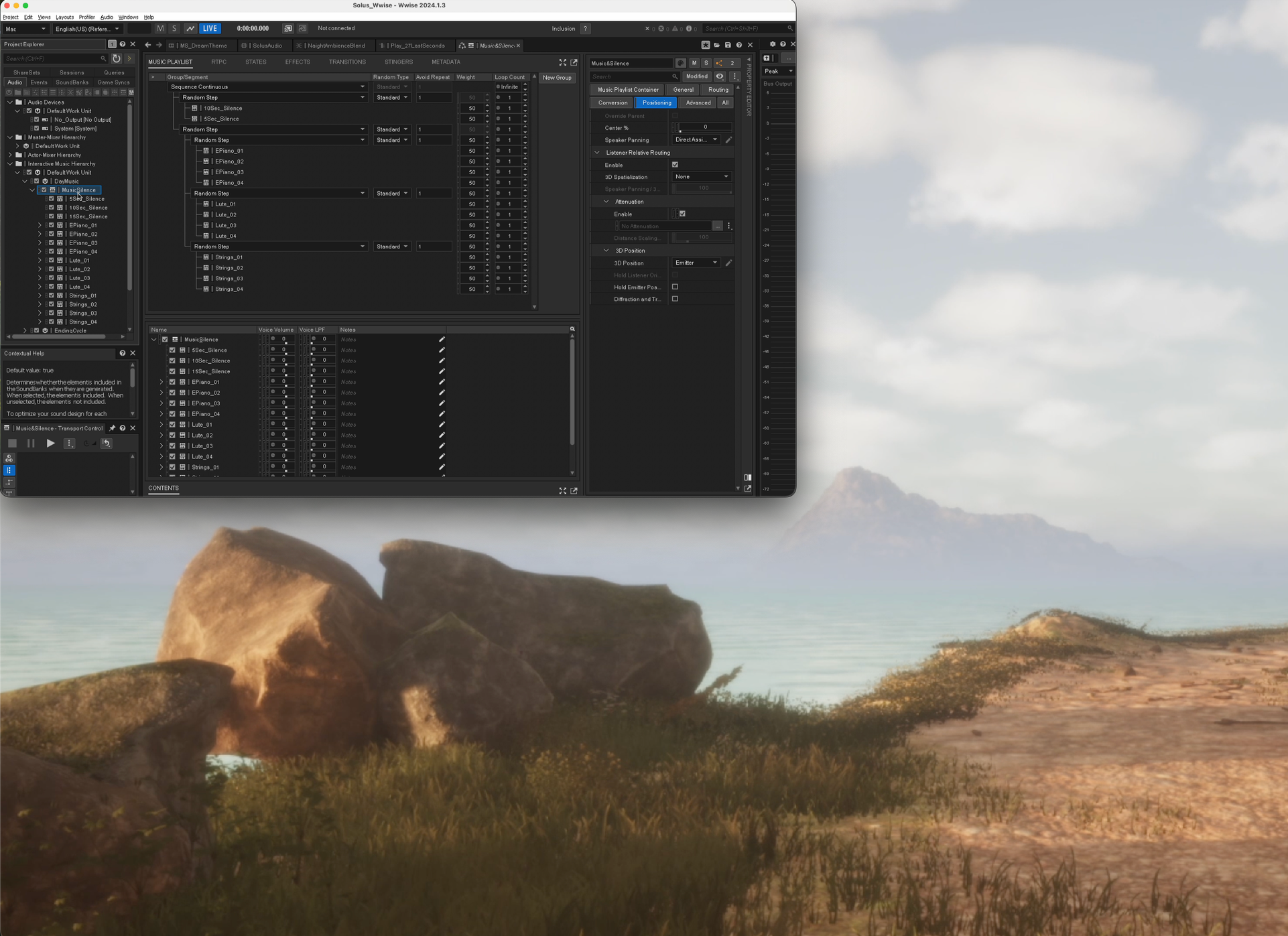Screen dimensions: 1288x936
Task: Switch to the TRANSITIONS tab
Action: tap(346, 62)
